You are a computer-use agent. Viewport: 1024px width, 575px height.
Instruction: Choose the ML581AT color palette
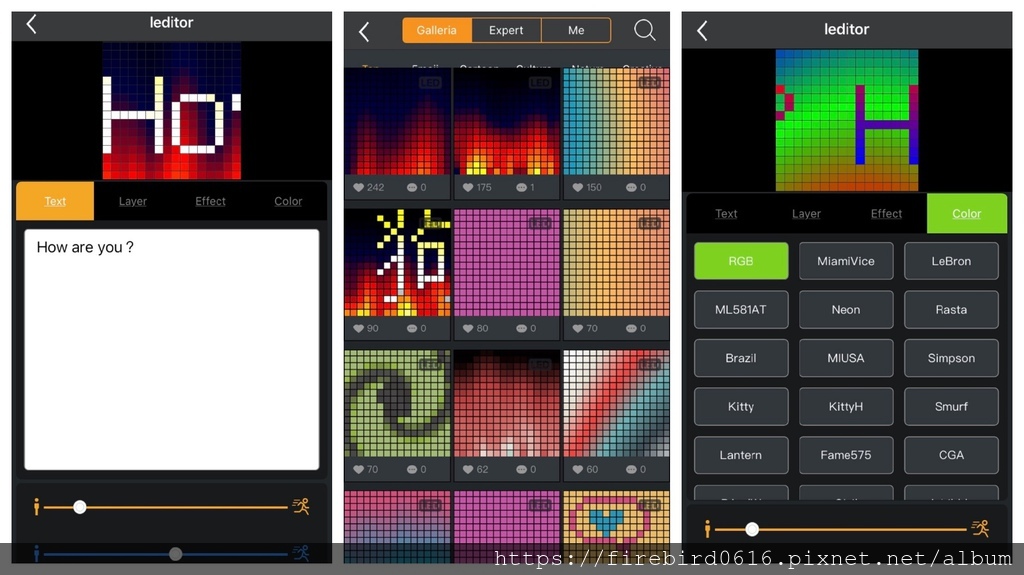pyautogui.click(x=741, y=310)
